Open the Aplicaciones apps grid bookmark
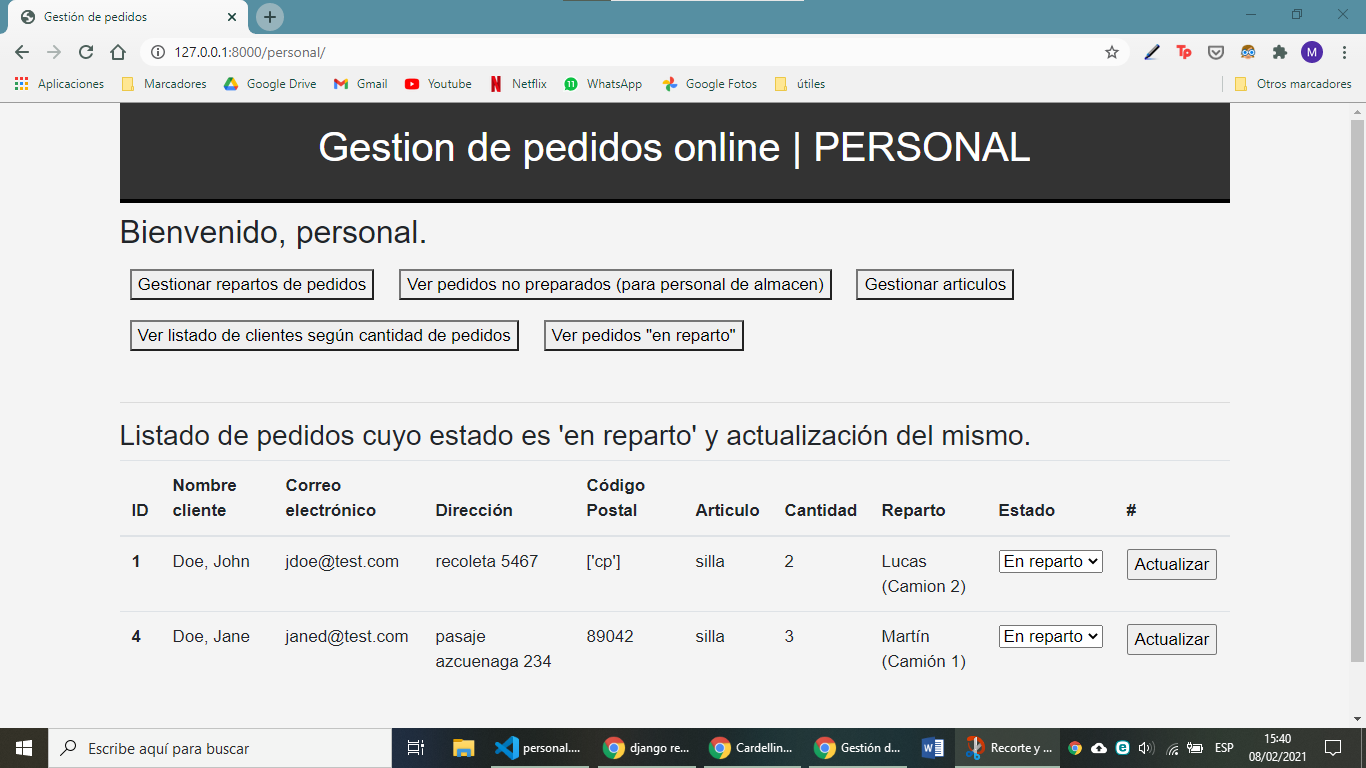The image size is (1366, 768). [x=59, y=84]
